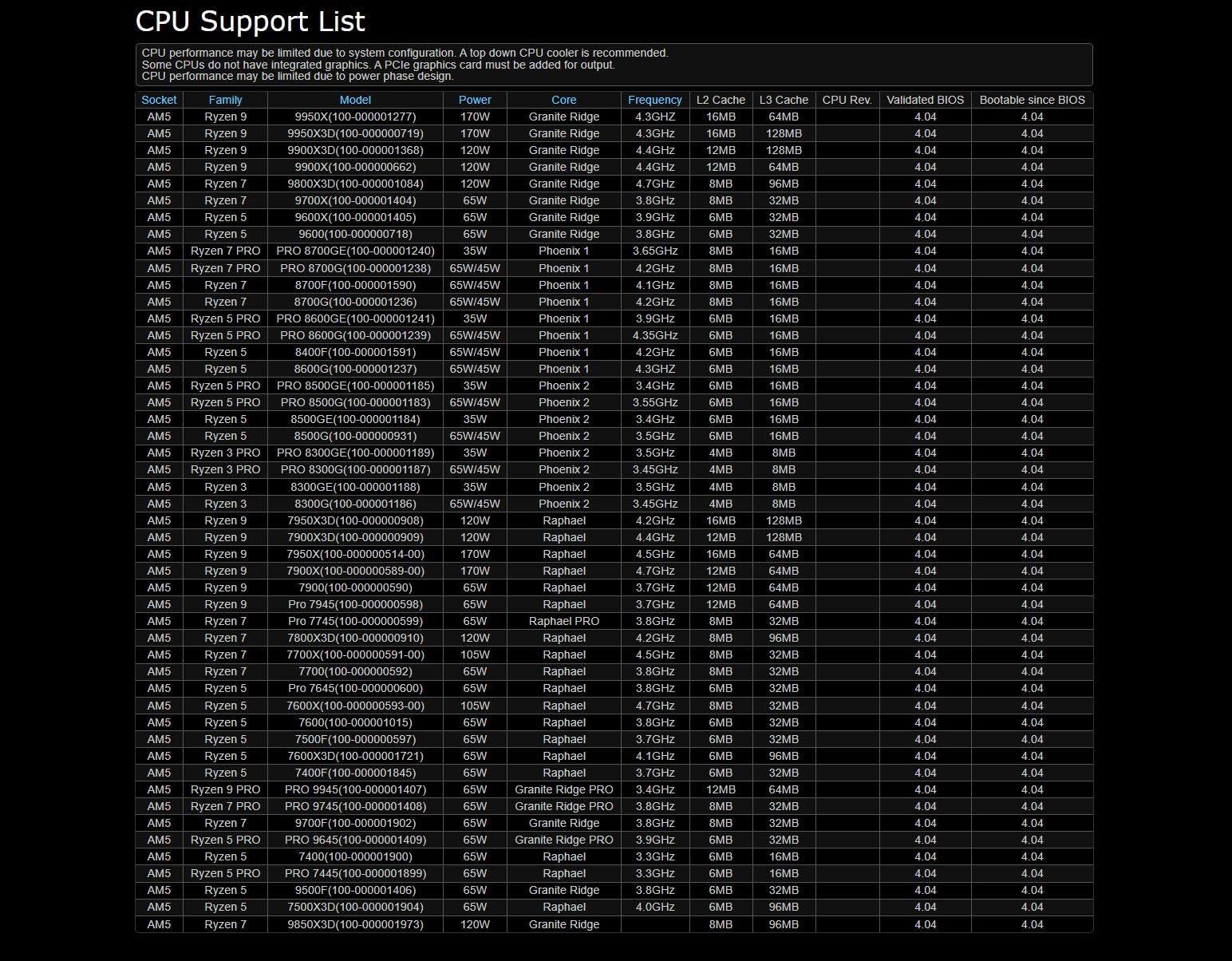Click the L2 Cache column header

(x=721, y=100)
